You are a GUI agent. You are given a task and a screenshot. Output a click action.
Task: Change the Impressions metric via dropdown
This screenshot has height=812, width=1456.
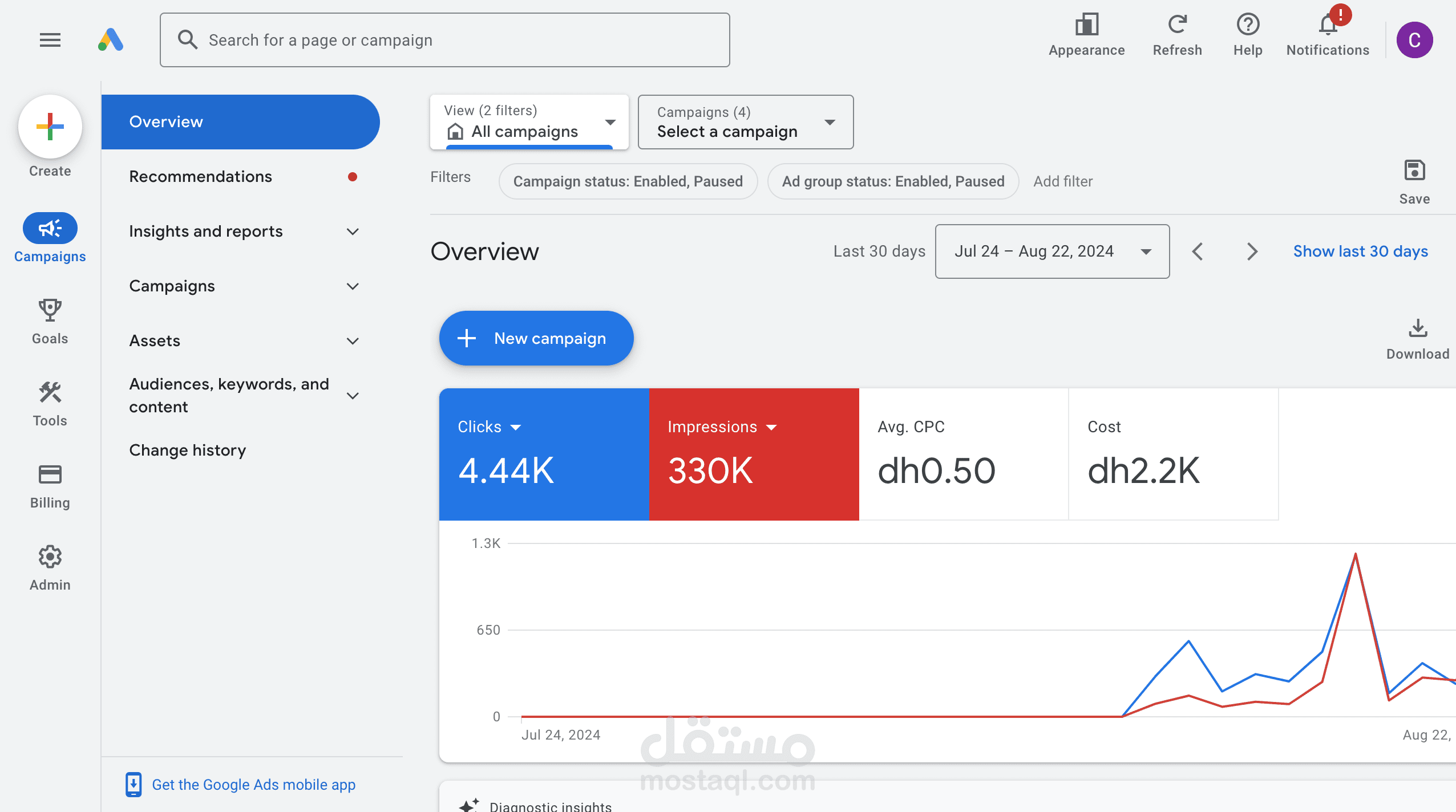[771, 427]
